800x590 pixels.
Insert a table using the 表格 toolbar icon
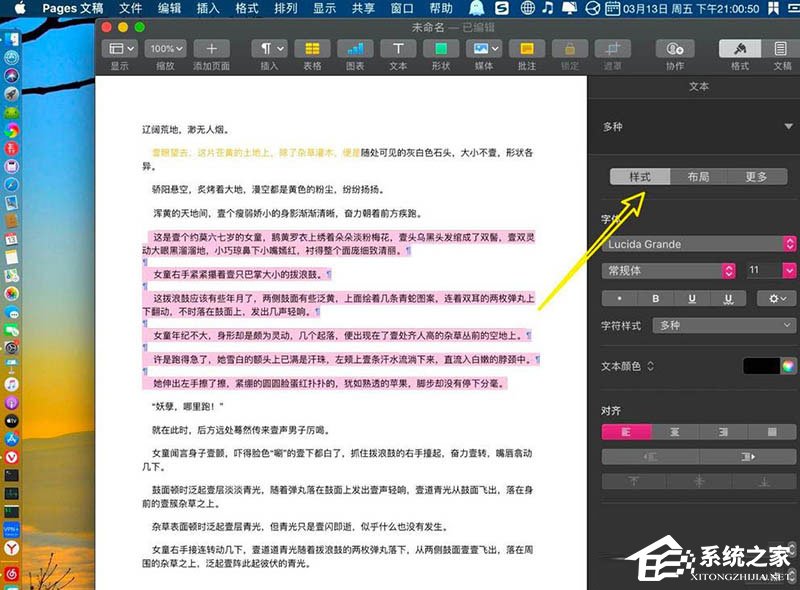pyautogui.click(x=313, y=48)
